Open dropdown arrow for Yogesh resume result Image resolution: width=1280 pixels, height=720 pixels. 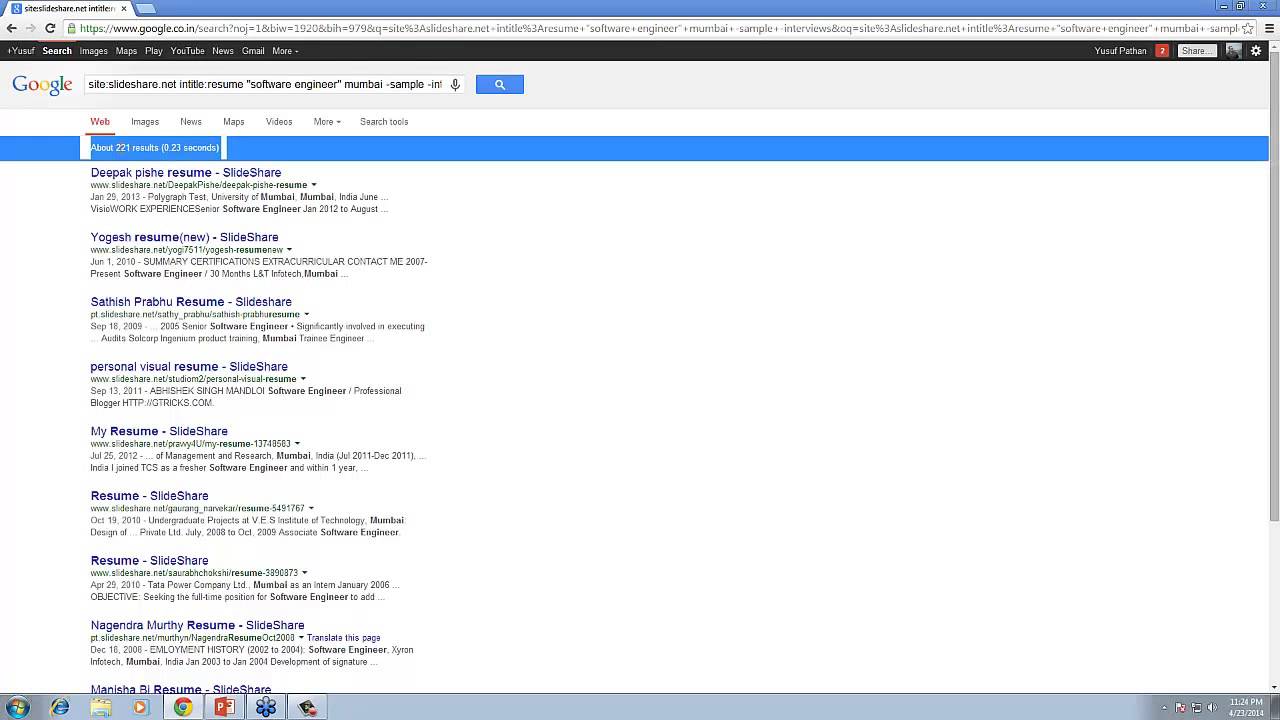290,250
